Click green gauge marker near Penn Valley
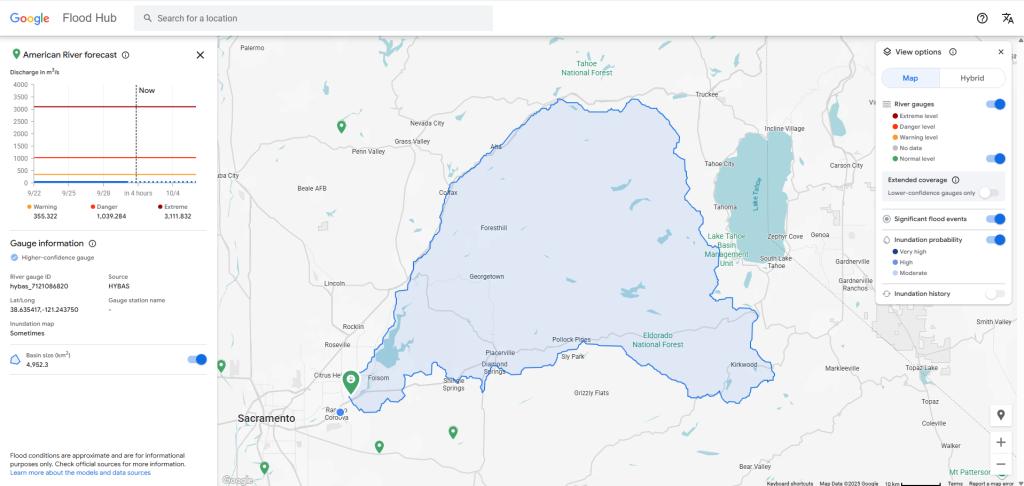1024x486 pixels. [342, 127]
